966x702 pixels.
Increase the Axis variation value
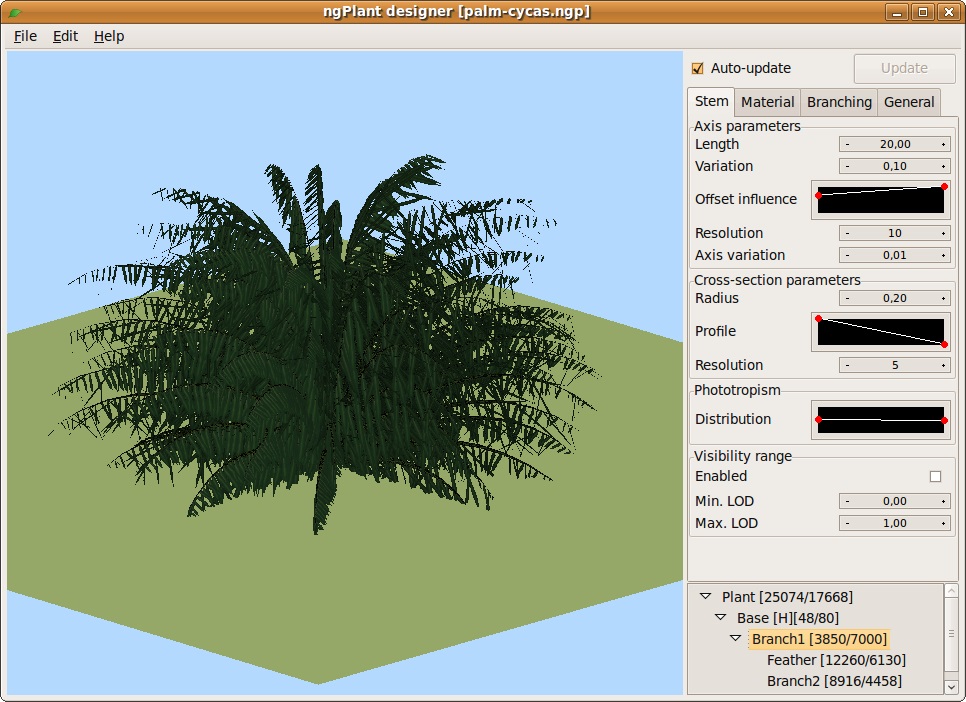[943, 255]
